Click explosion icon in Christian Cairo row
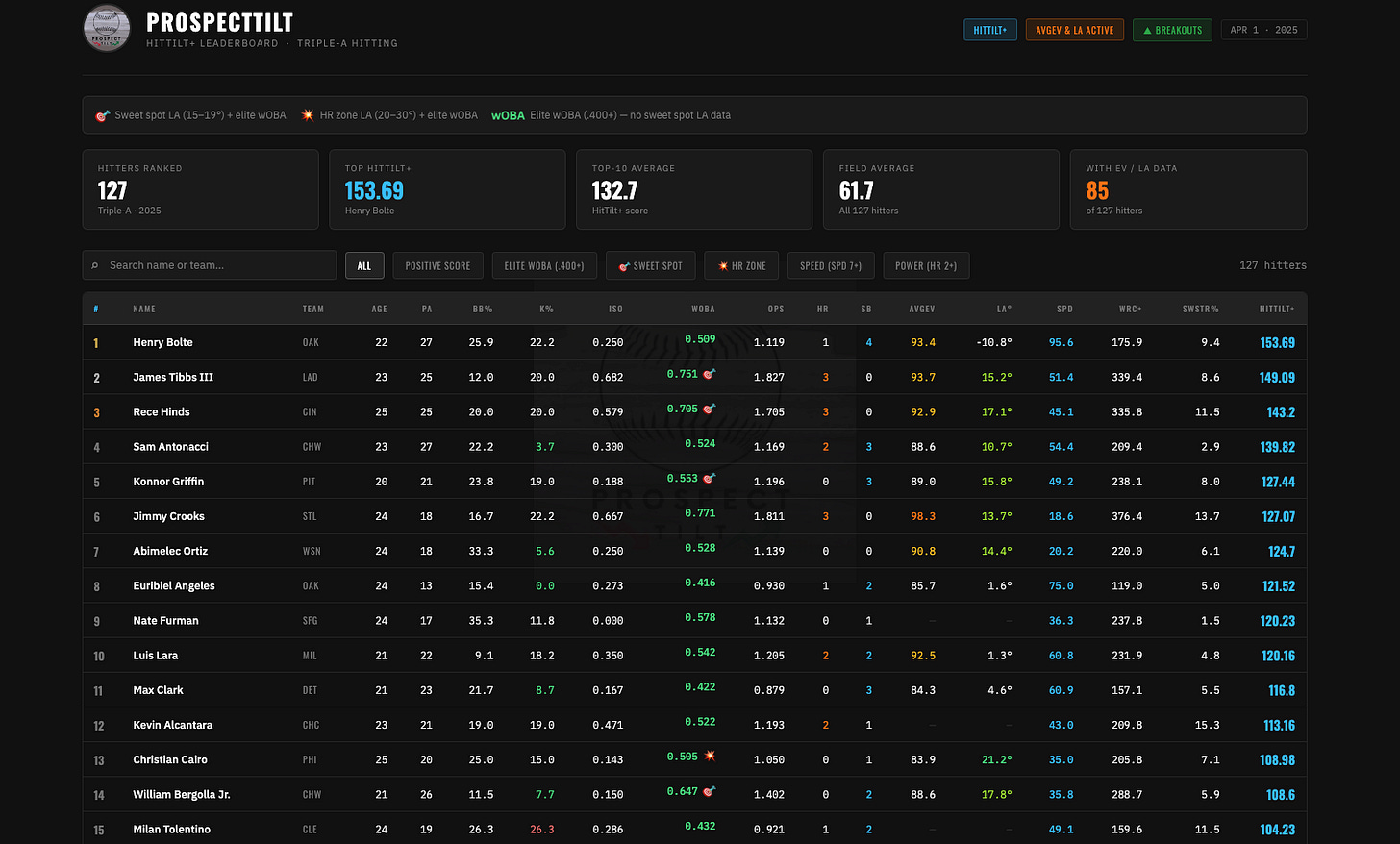1400x844 pixels. 710,757
